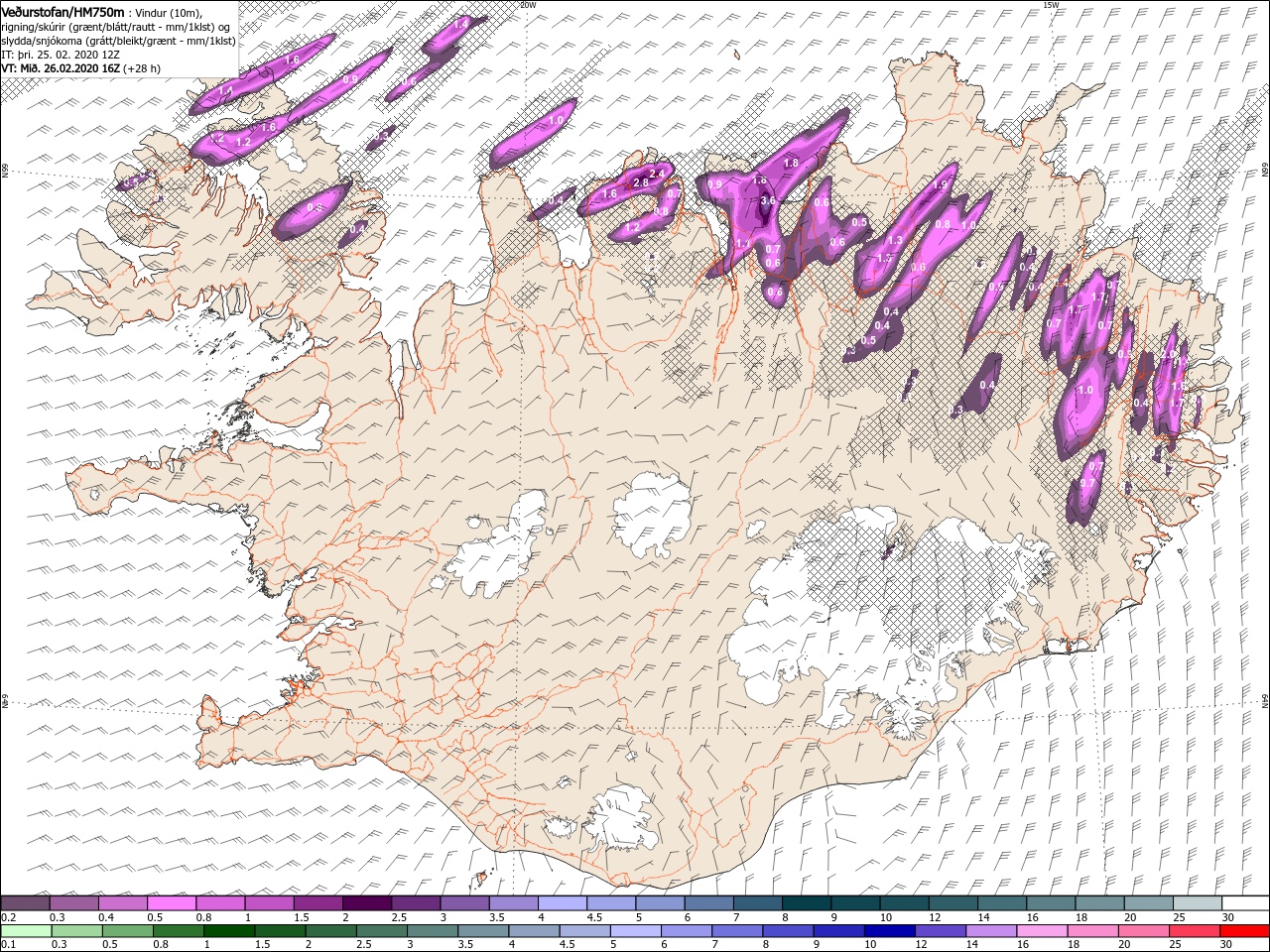Pick the bright pink 0.5 swatch, upper legend
This screenshot has width=1270, height=952.
[x=171, y=902]
